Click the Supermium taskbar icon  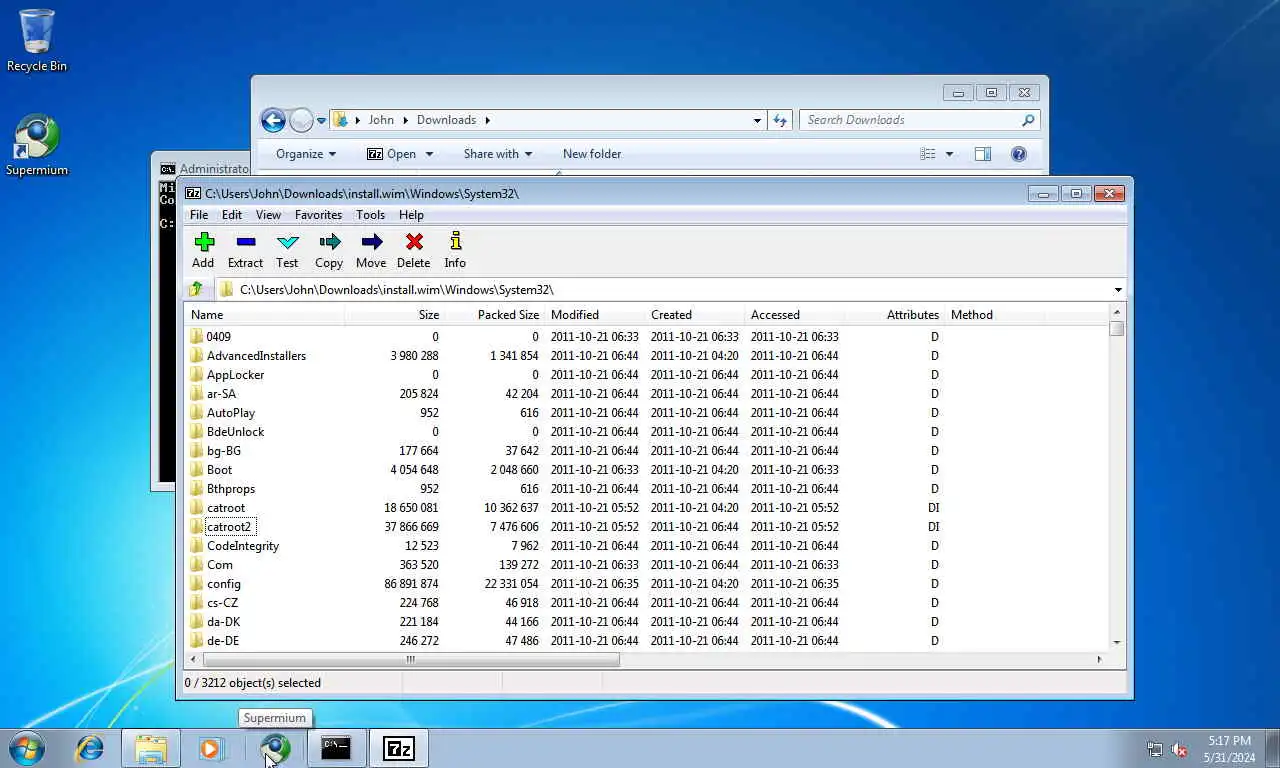[x=275, y=748]
